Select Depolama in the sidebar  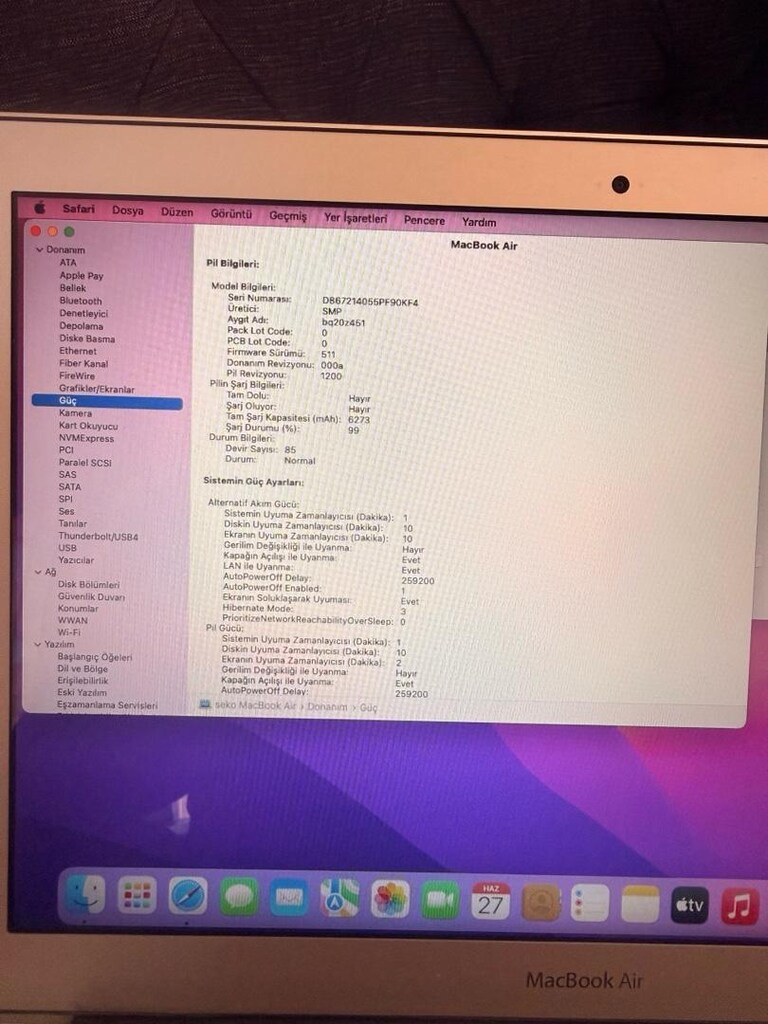click(82, 326)
